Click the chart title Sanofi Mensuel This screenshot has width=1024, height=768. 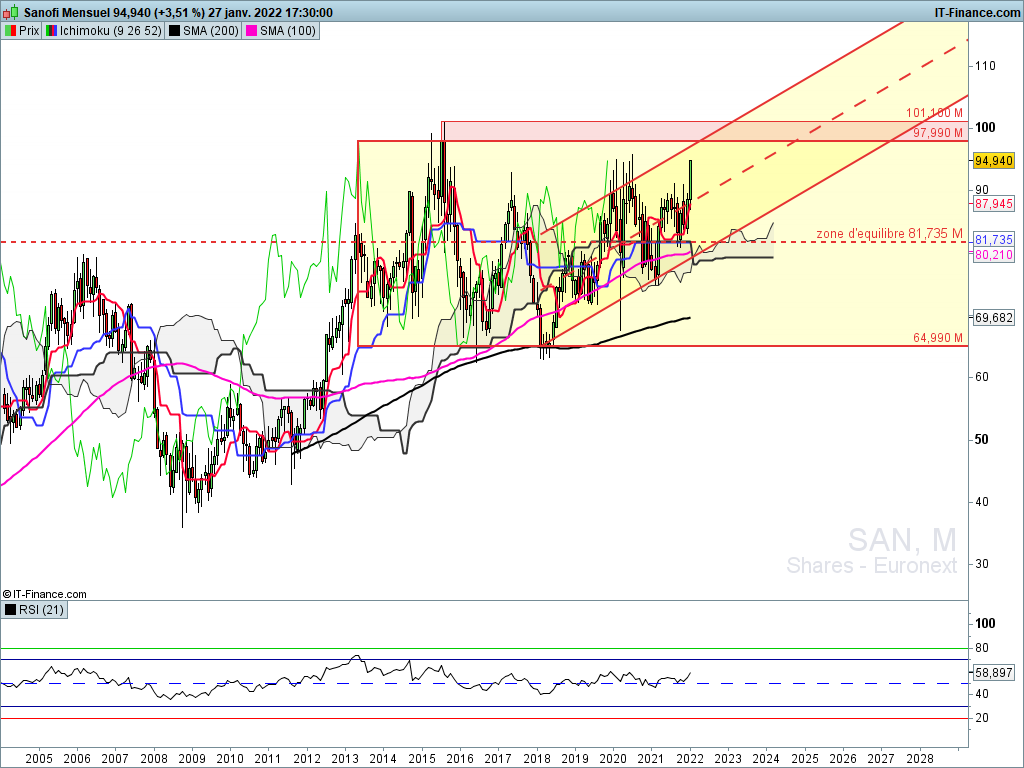(x=67, y=12)
